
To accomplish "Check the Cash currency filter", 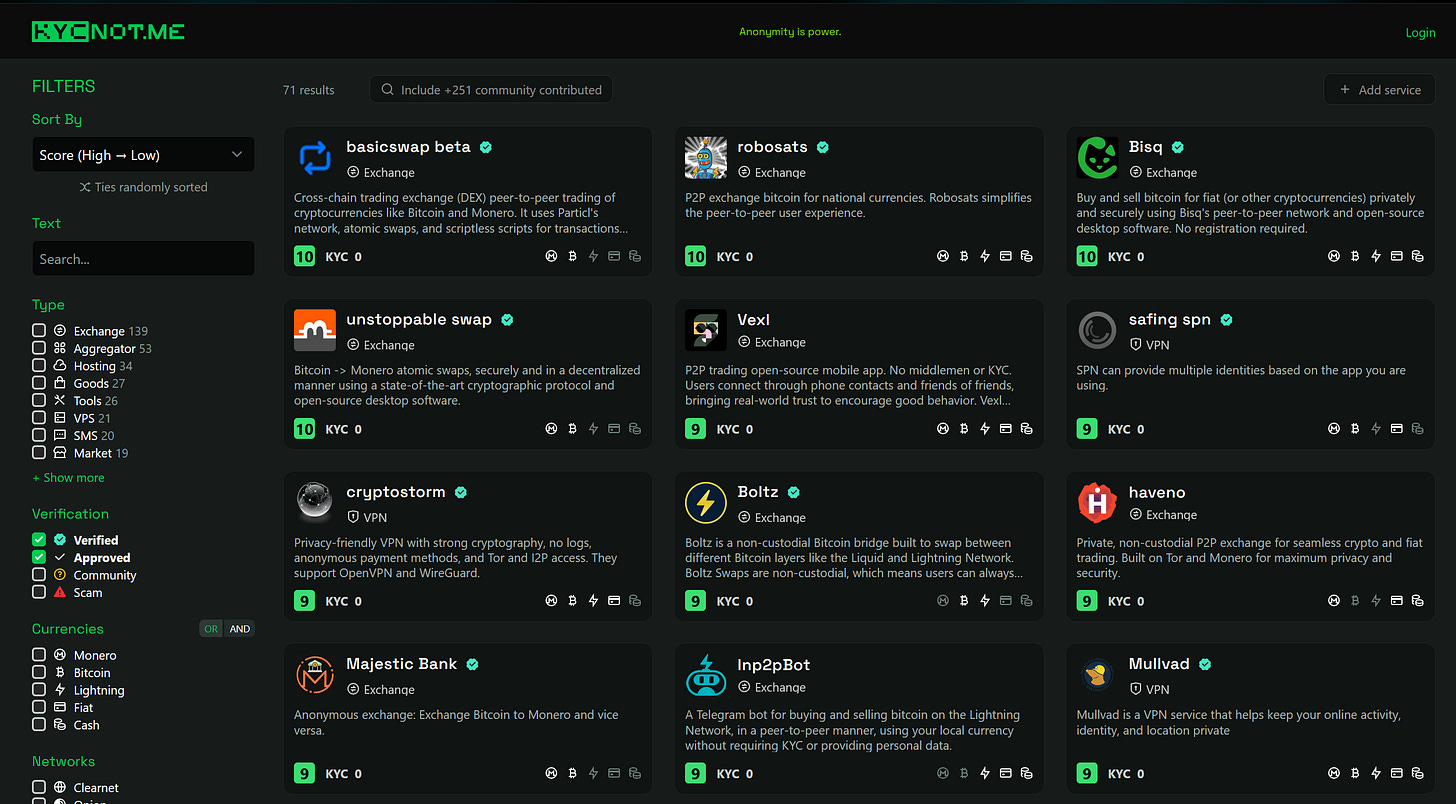I will point(39,724).
